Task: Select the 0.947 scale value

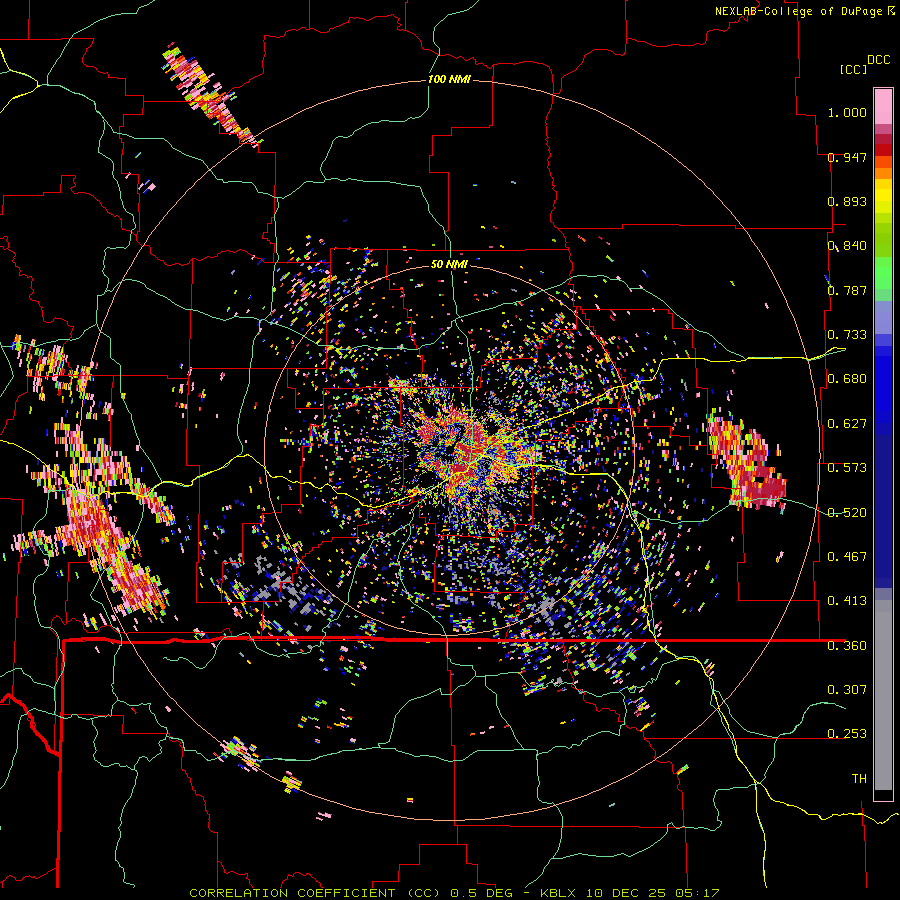Action: tap(847, 157)
